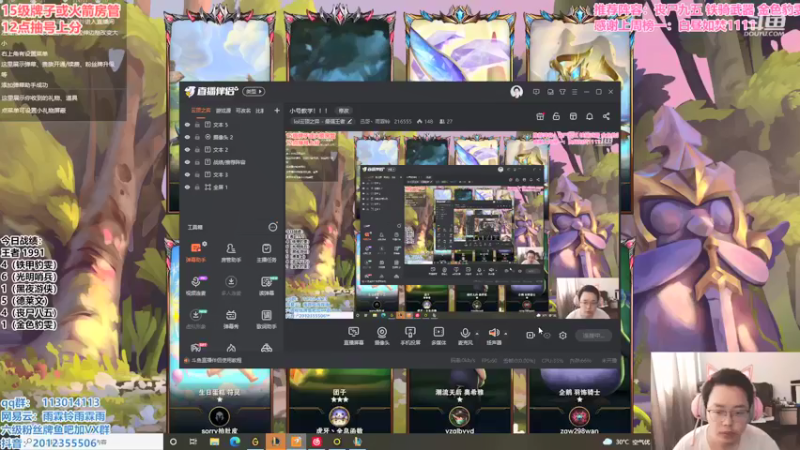Image resolution: width=800 pixels, height=450 pixels.
Task: Open the 斗鱼直播伴侣使用教程 link
Action: (x=216, y=360)
